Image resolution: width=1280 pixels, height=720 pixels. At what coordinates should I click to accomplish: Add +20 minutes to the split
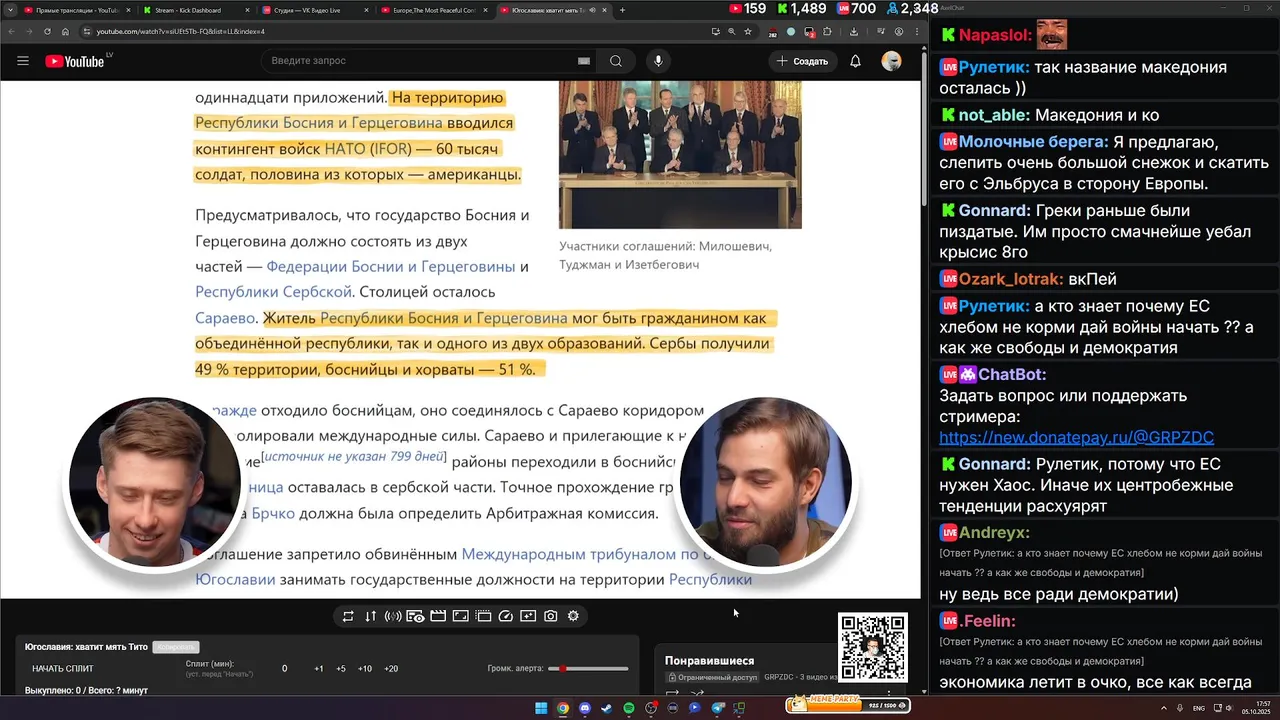tap(391, 669)
